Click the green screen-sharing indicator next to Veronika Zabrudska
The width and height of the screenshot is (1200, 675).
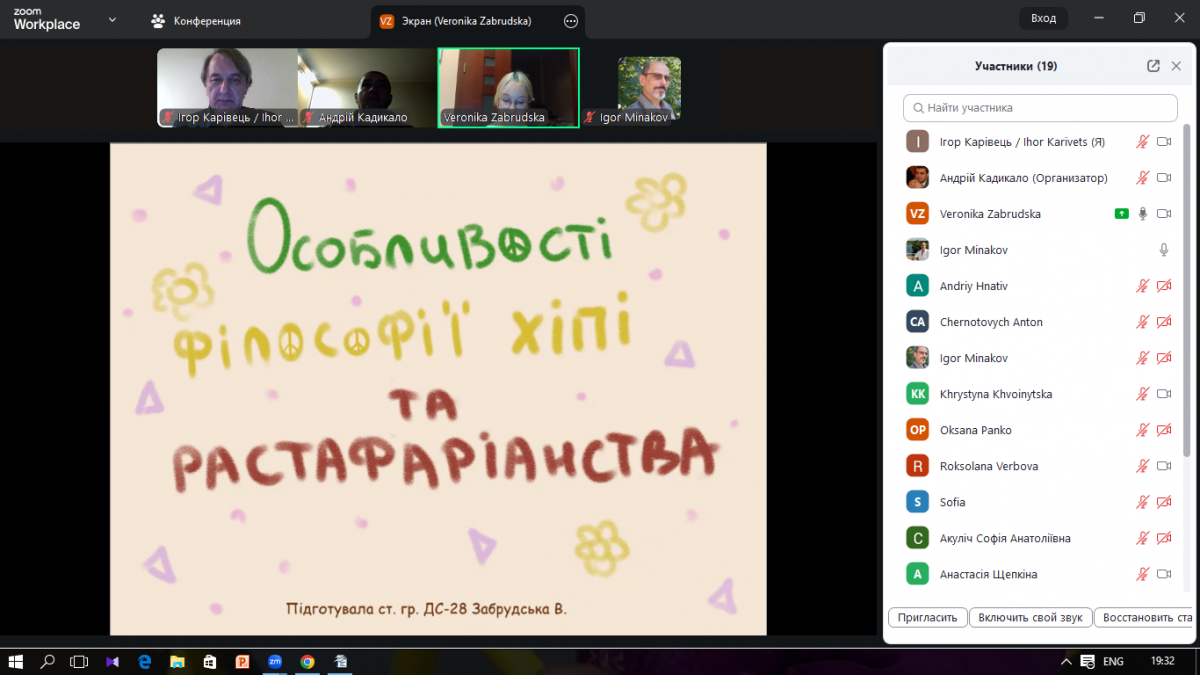tap(1121, 213)
